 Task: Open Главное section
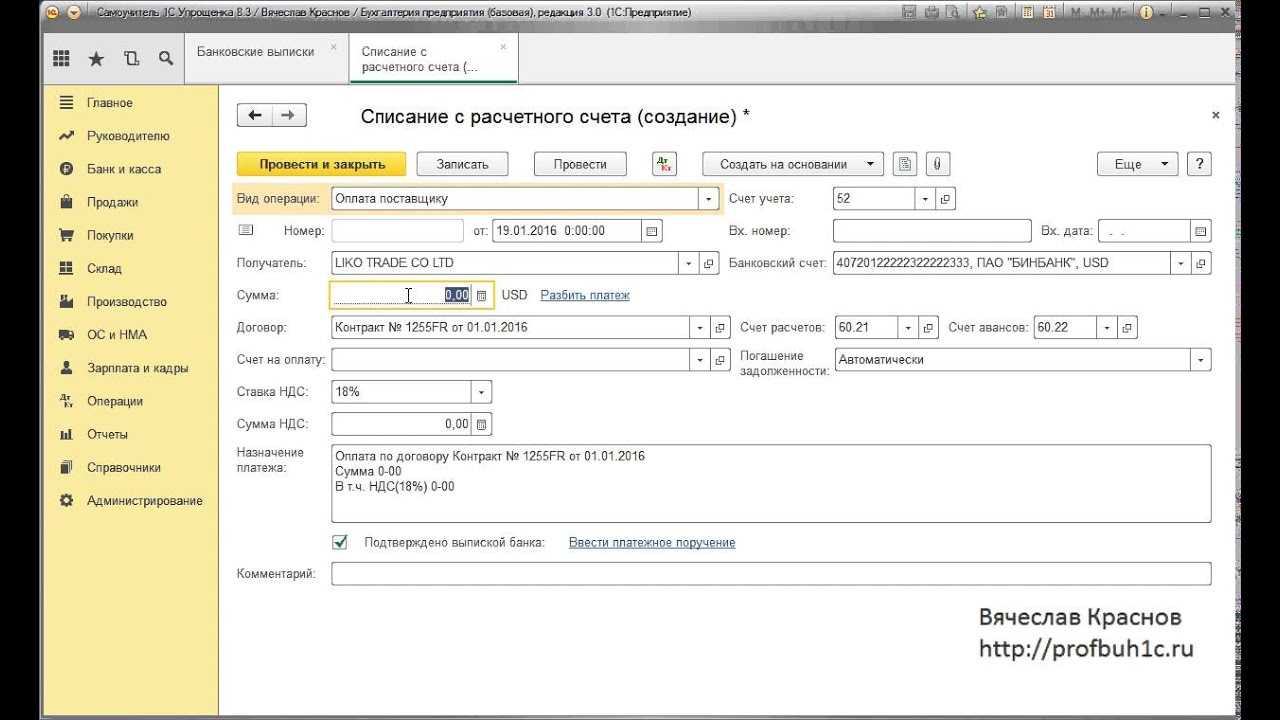tap(110, 103)
